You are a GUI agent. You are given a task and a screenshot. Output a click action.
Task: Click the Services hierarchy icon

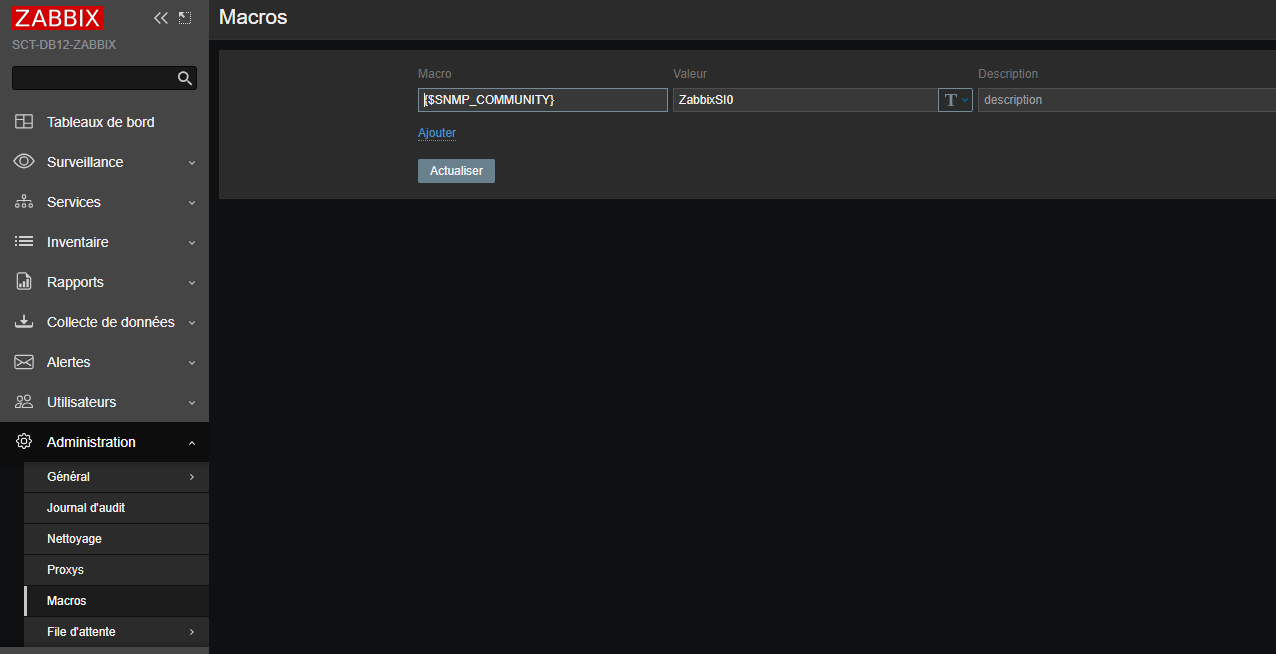pos(24,202)
